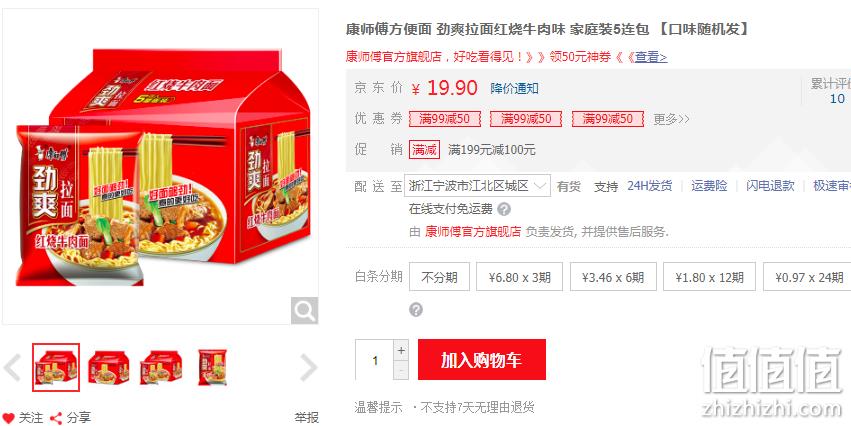Click 加入购物车 button
This screenshot has width=851, height=426.
tap(481, 359)
